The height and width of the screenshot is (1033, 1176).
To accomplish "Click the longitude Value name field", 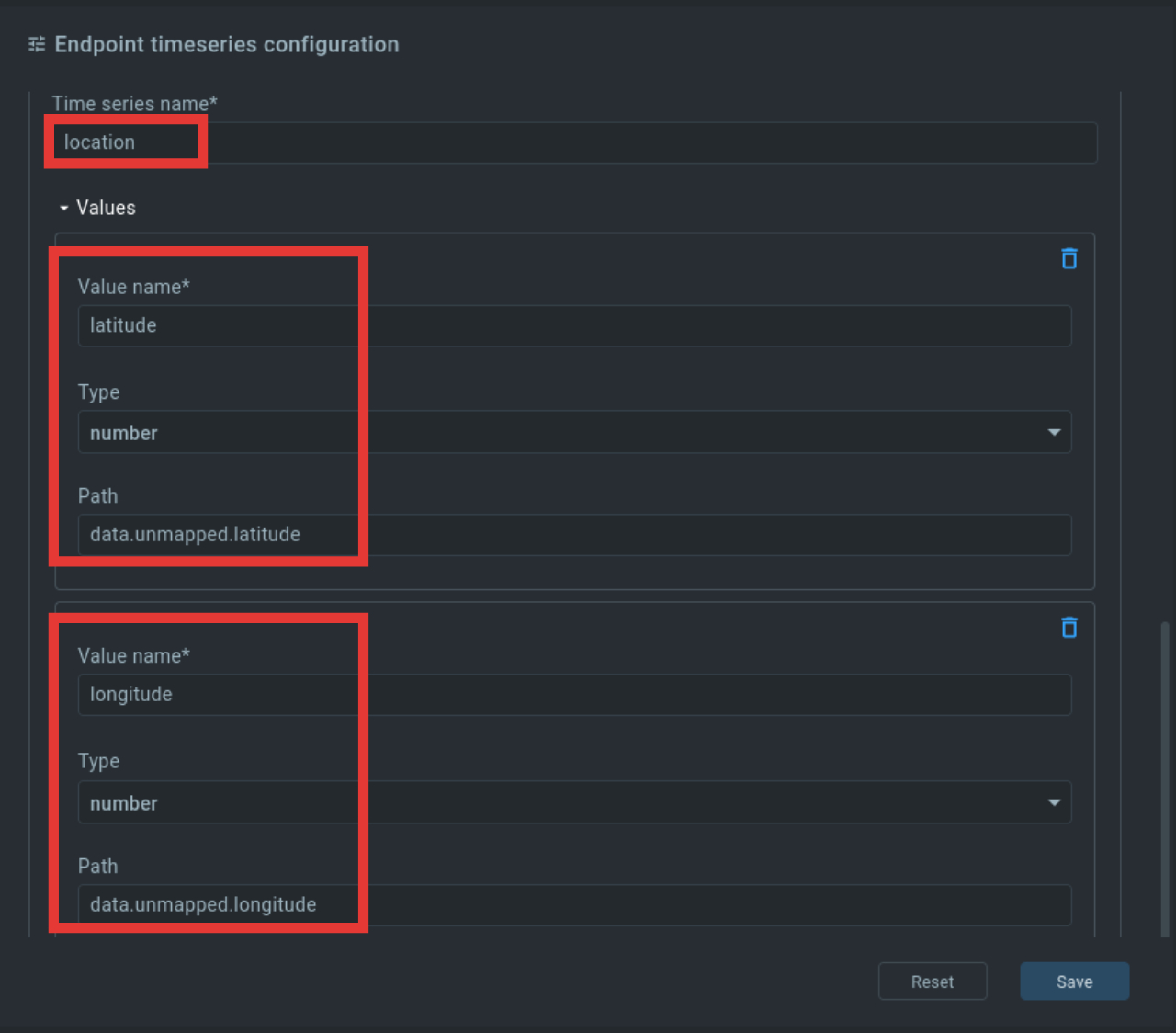I will 574,695.
